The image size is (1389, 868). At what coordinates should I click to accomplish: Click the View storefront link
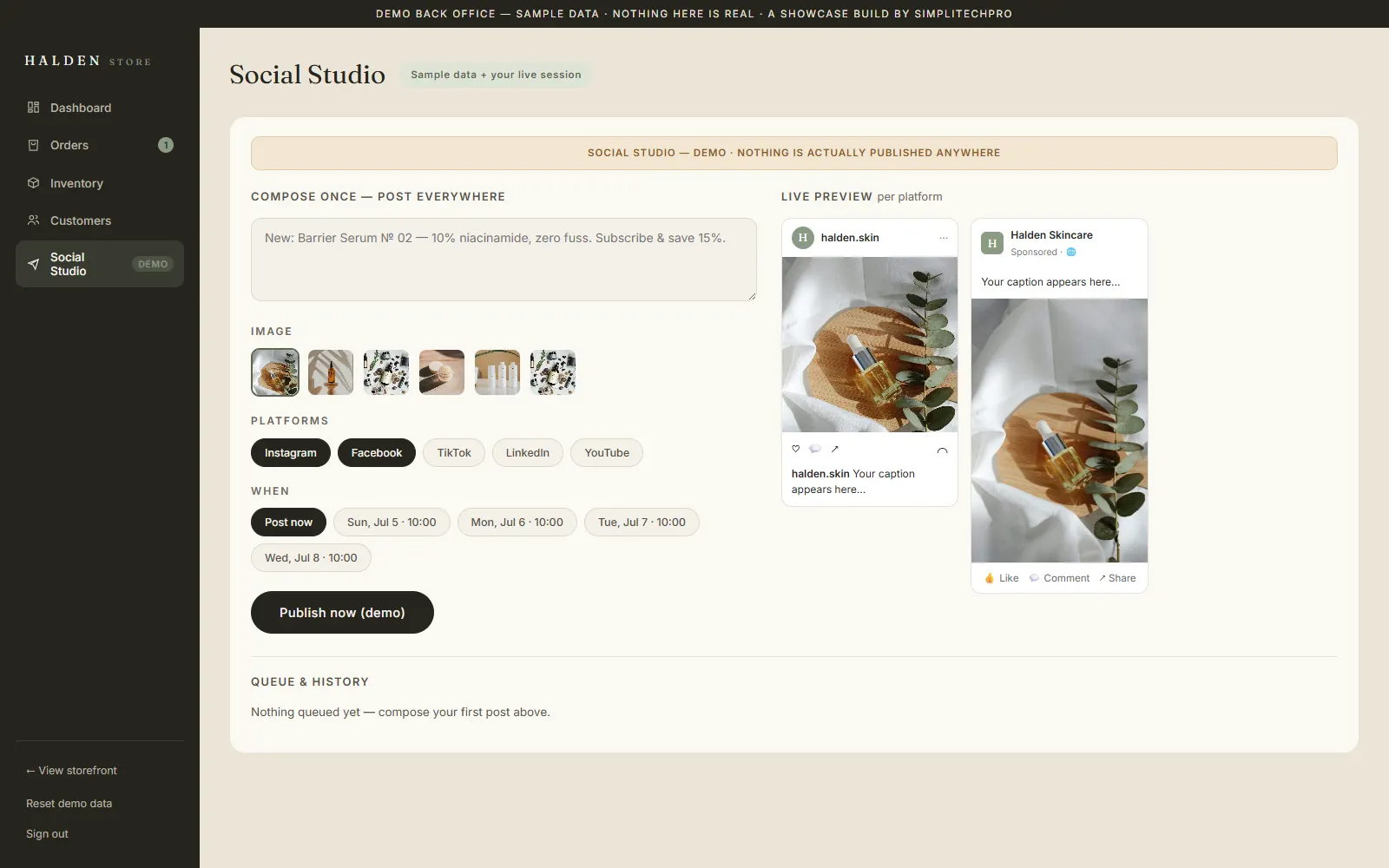click(x=71, y=771)
